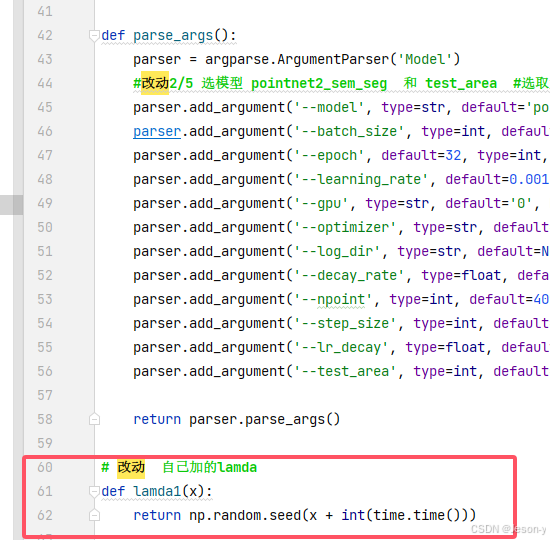The height and width of the screenshot is (540, 550).
Task: Click the '--optimizer' argument string
Action: point(345,227)
